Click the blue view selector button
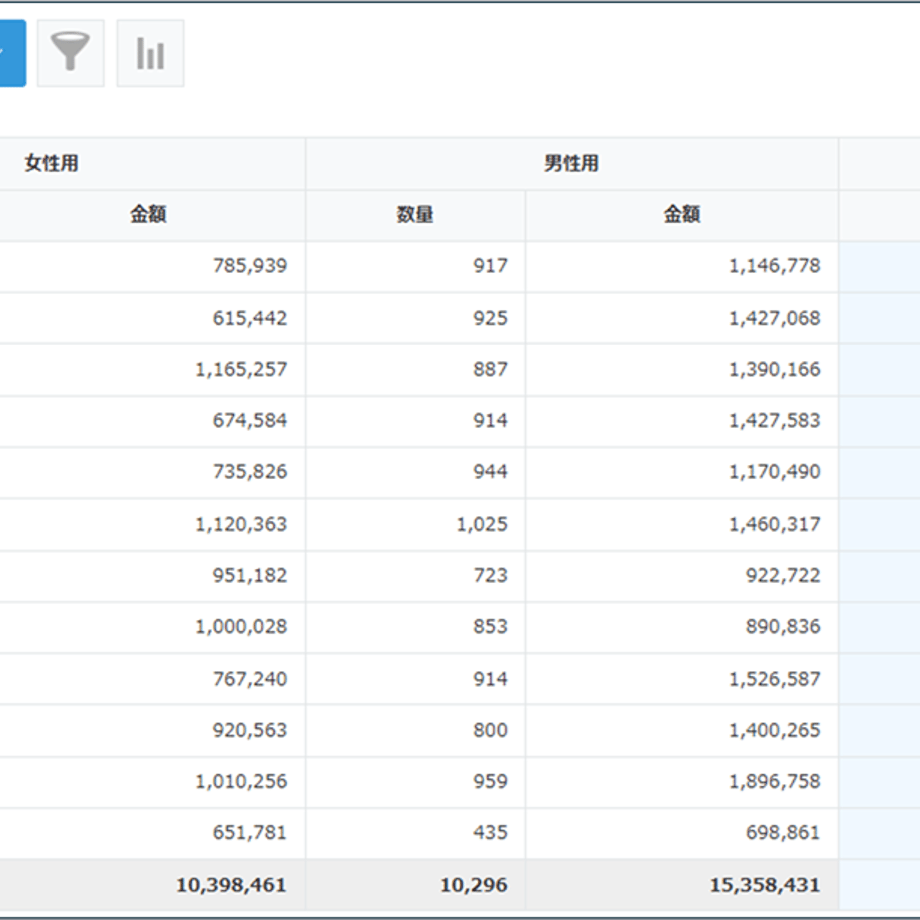The width and height of the screenshot is (920, 920). [x=12, y=53]
